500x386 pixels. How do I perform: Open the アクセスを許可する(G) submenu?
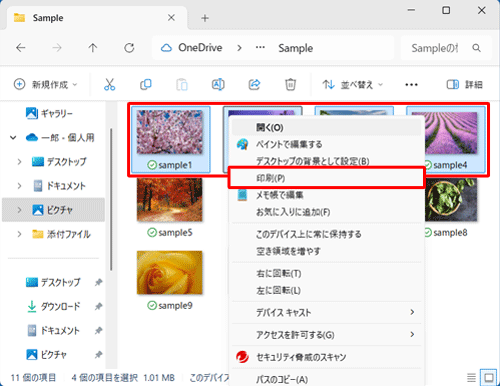tap(327, 335)
